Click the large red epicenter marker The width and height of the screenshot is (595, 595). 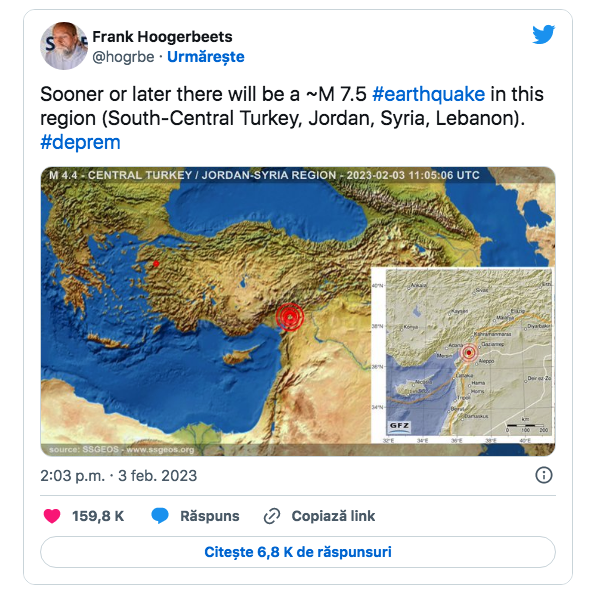click(x=290, y=316)
